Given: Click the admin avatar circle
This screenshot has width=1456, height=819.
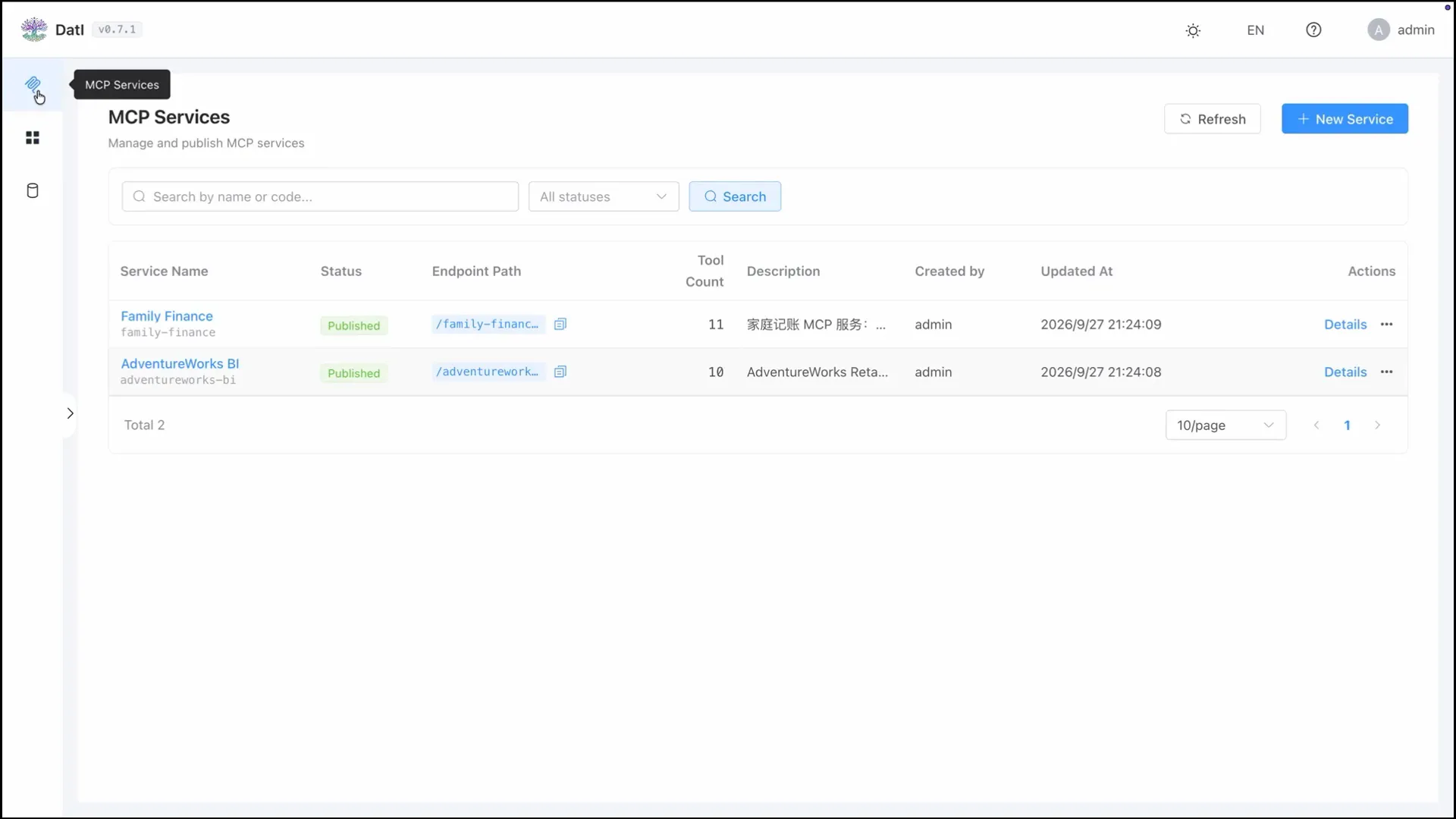Looking at the screenshot, I should pos(1379,30).
